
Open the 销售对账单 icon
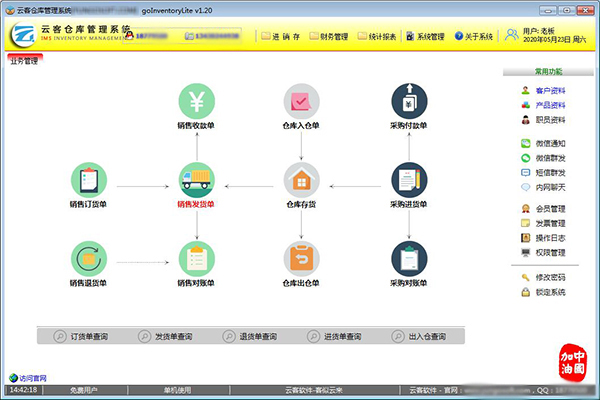[x=197, y=259]
